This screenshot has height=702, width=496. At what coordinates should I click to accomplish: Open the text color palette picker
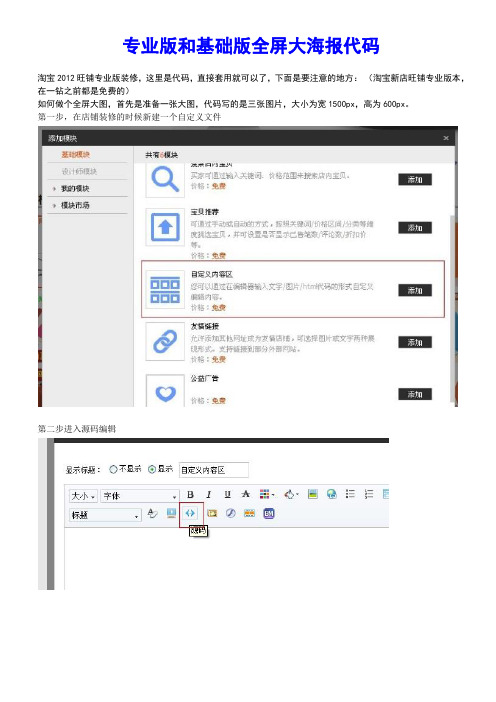[266, 494]
